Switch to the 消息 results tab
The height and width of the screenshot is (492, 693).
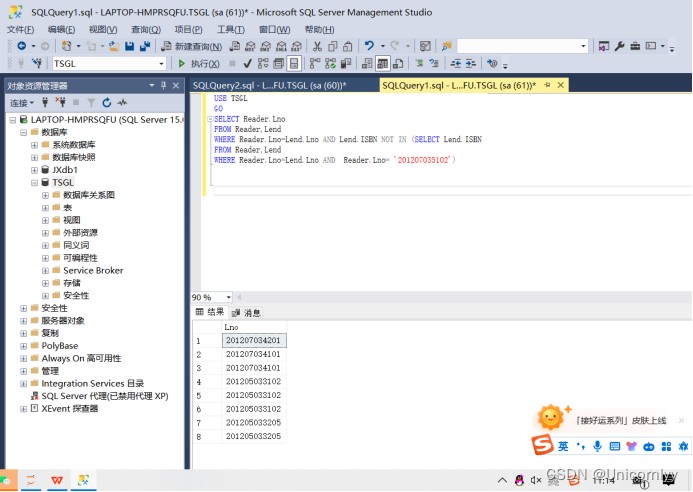coord(247,313)
